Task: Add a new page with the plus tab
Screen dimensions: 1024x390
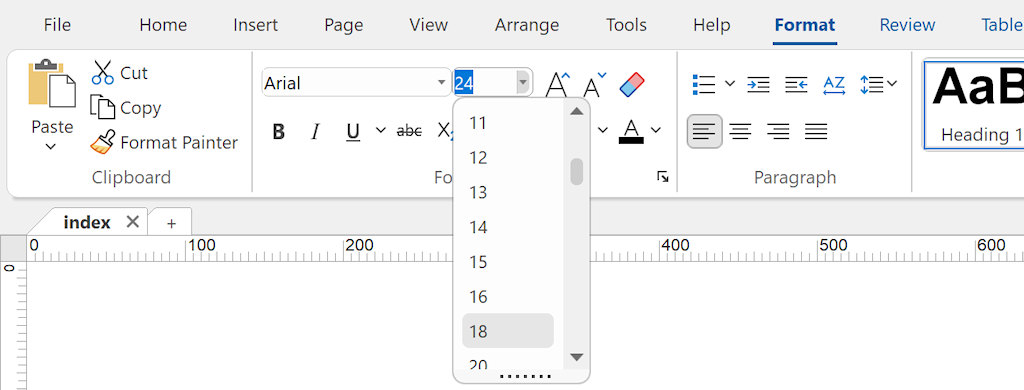Action: 171,223
